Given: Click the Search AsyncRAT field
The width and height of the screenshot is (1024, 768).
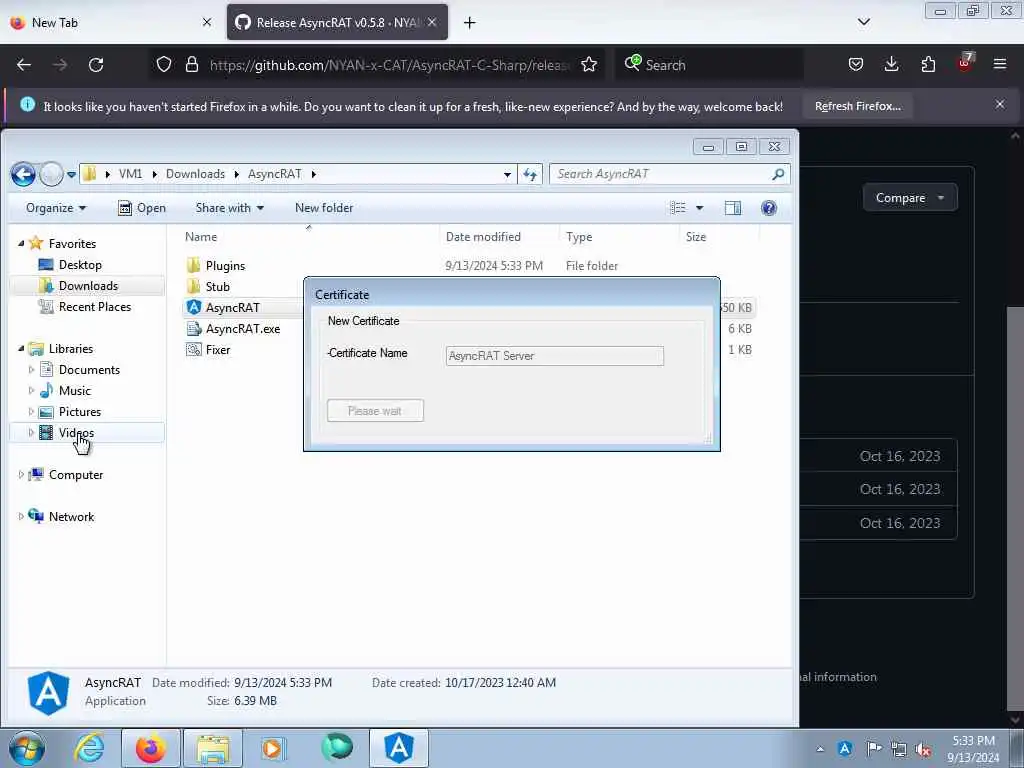Looking at the screenshot, I should pos(669,174).
